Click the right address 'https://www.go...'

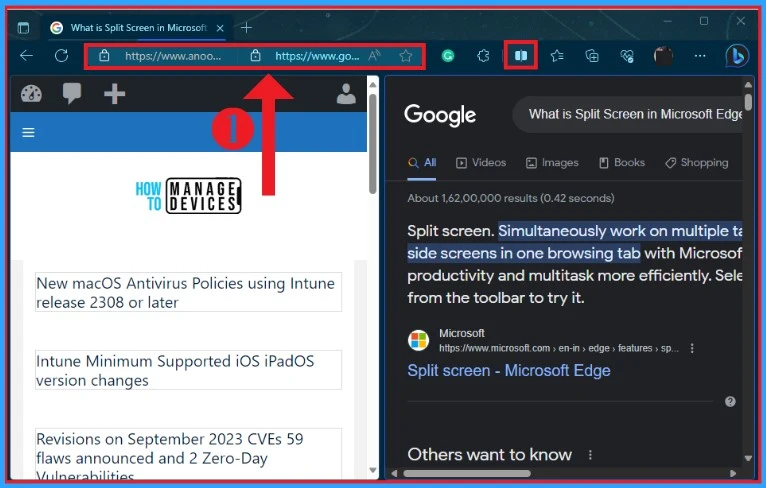(317, 56)
